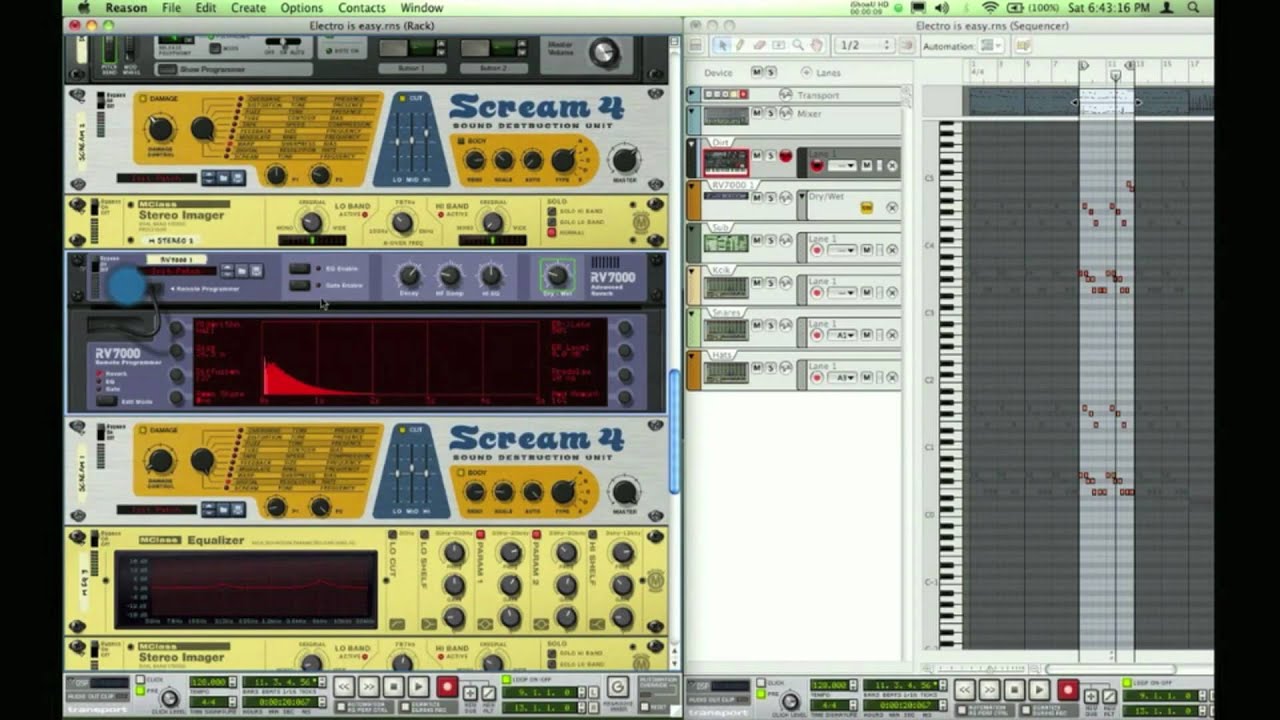
Task: Click the Show Programmer button
Action: pyautogui.click(x=169, y=69)
